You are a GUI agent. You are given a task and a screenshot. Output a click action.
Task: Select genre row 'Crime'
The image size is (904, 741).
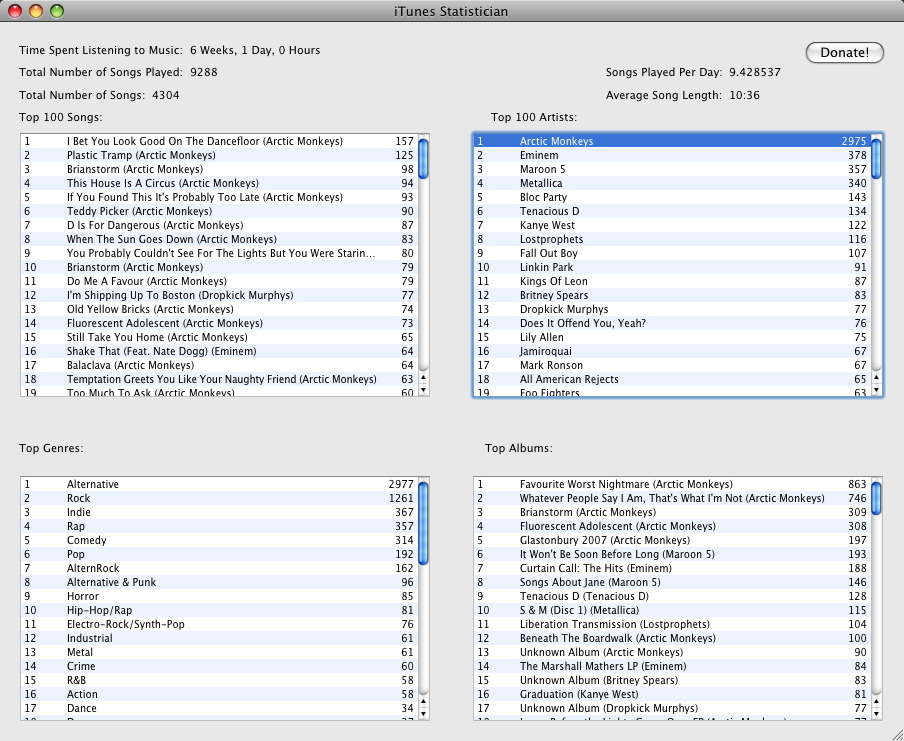(x=219, y=666)
